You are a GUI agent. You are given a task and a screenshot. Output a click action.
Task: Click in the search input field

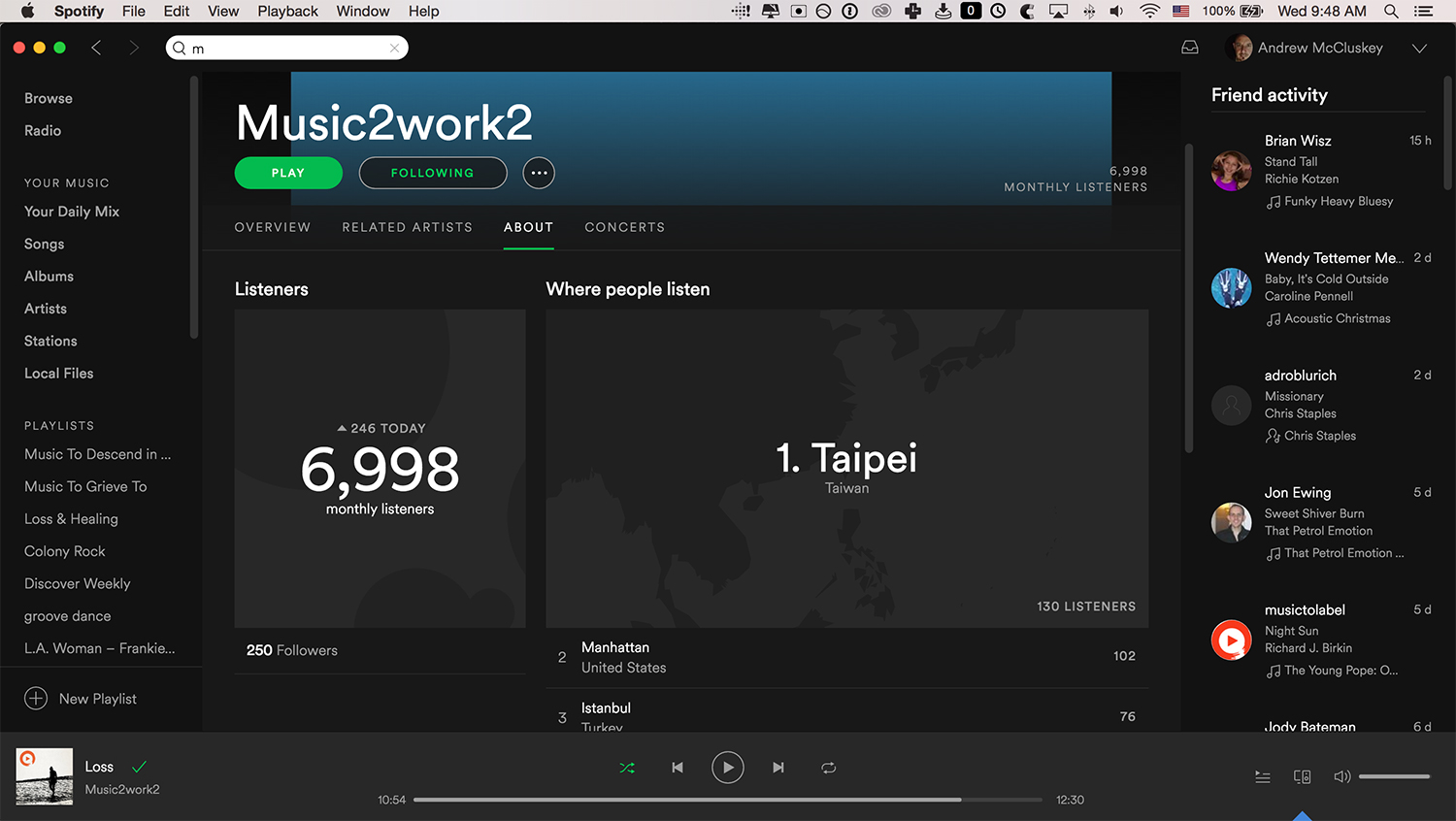[287, 48]
